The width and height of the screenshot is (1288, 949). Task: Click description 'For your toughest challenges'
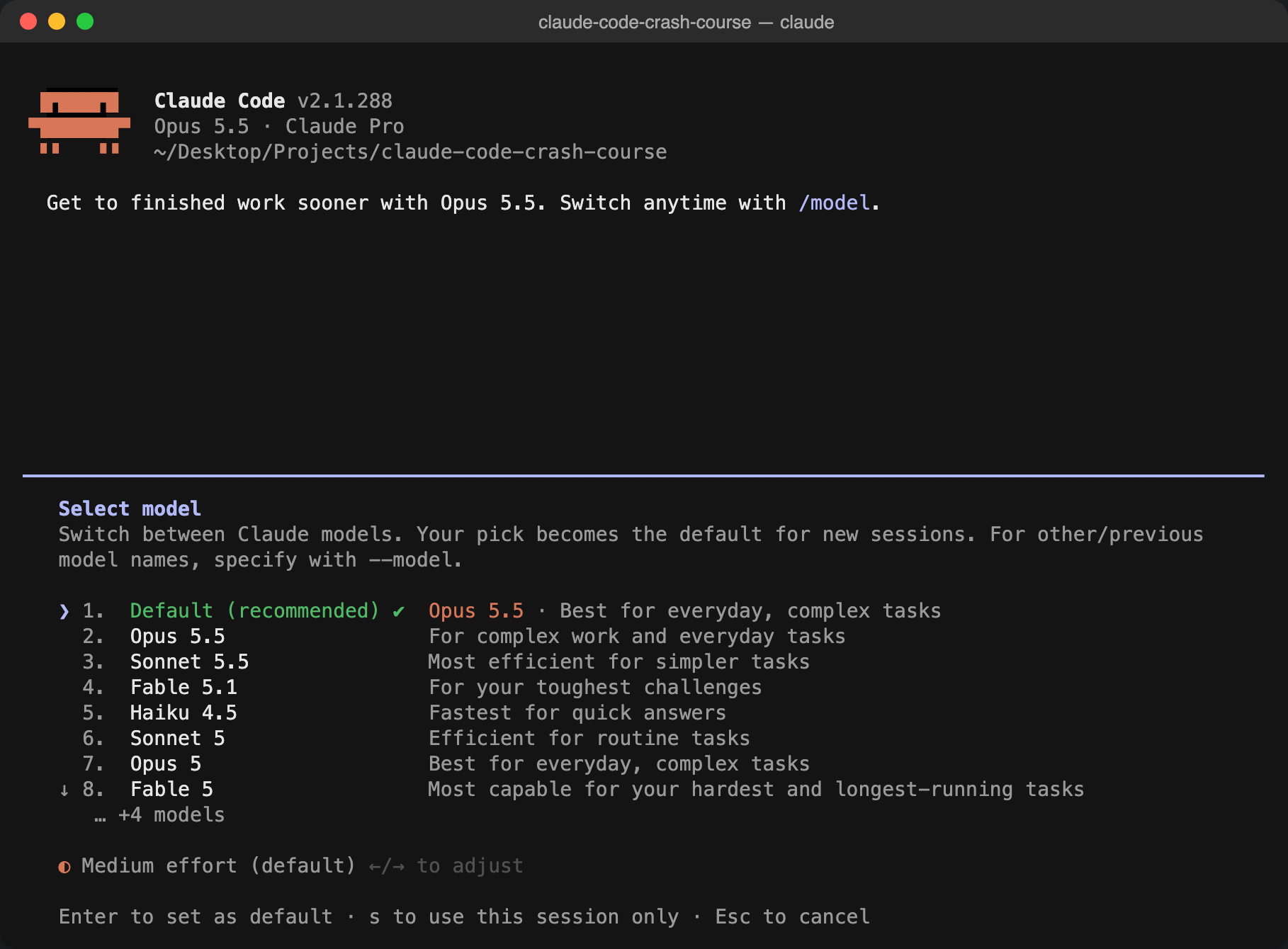(595, 687)
